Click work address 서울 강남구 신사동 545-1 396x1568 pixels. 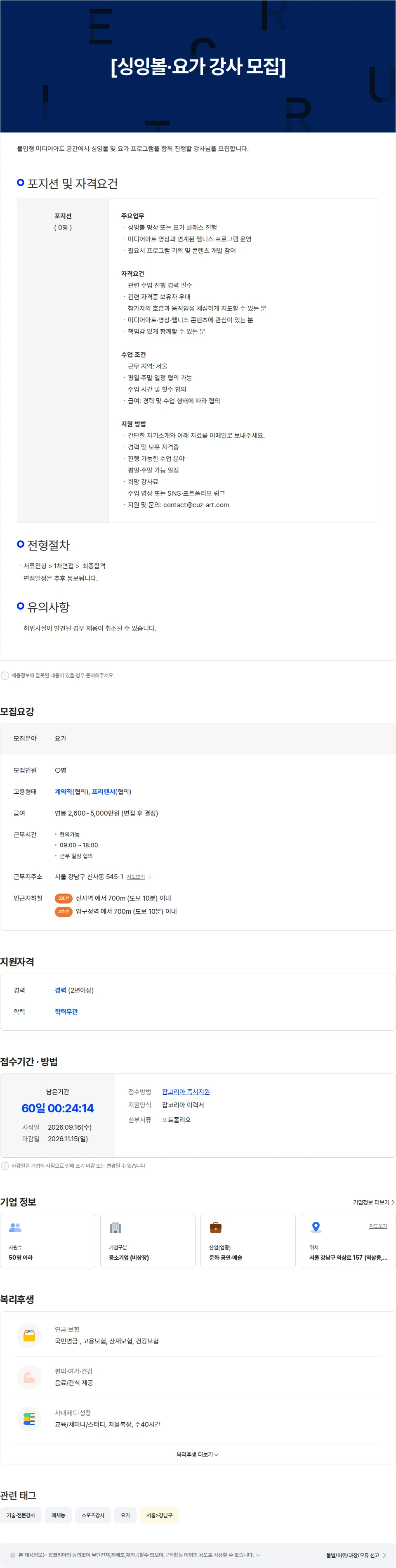pyautogui.click(x=89, y=877)
